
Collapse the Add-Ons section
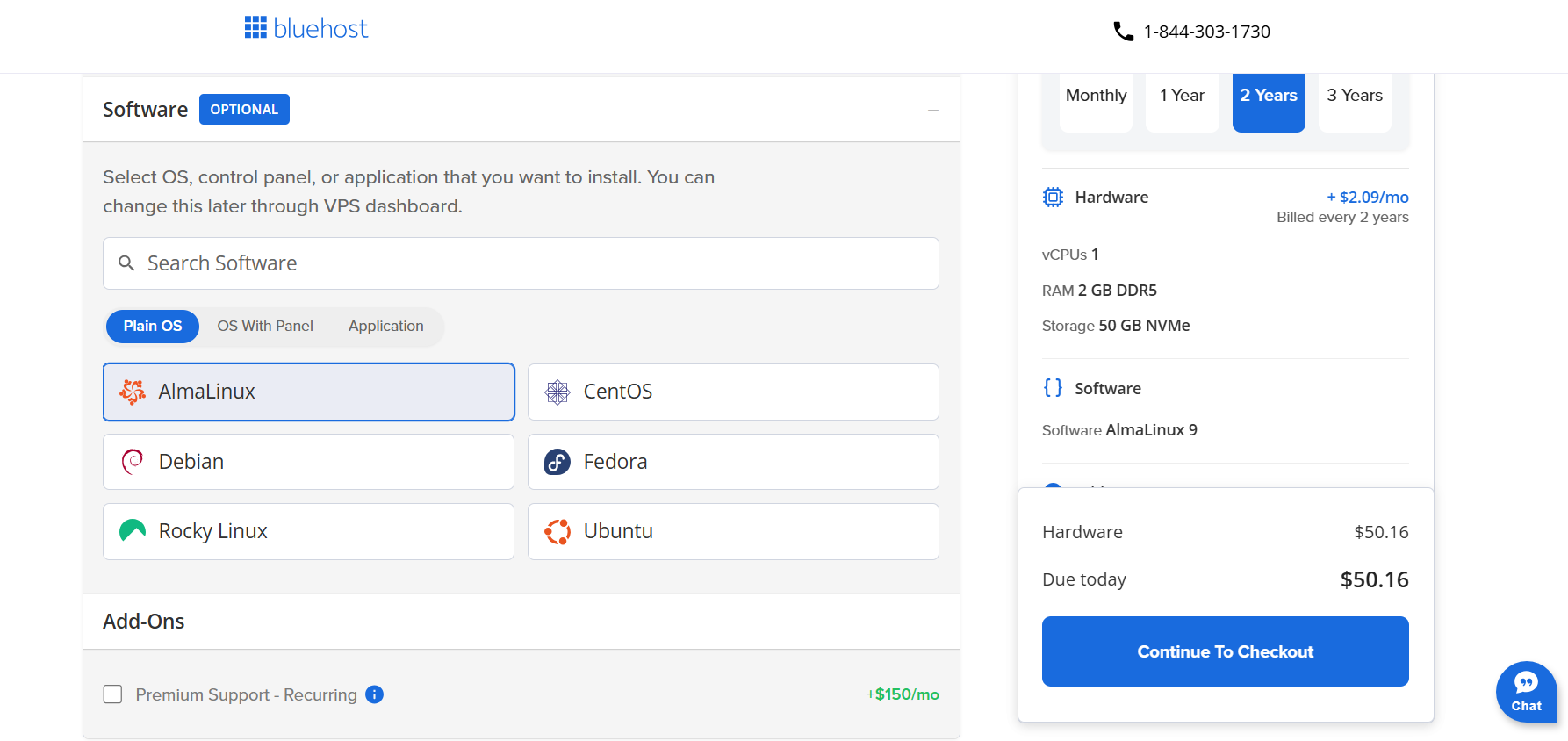coord(933,622)
